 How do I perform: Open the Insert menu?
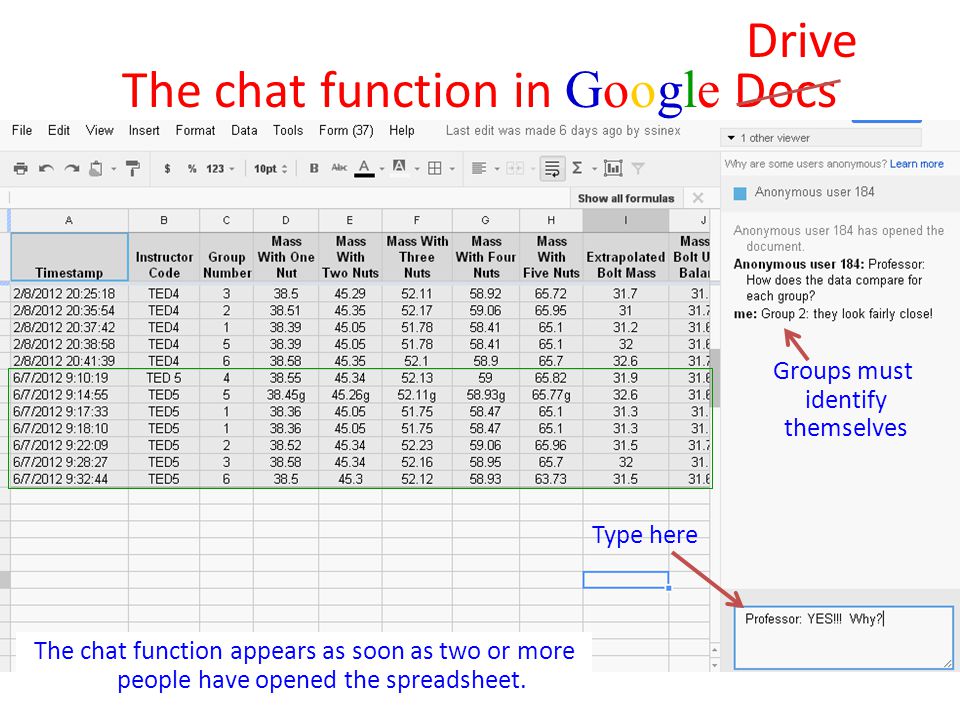coord(144,130)
